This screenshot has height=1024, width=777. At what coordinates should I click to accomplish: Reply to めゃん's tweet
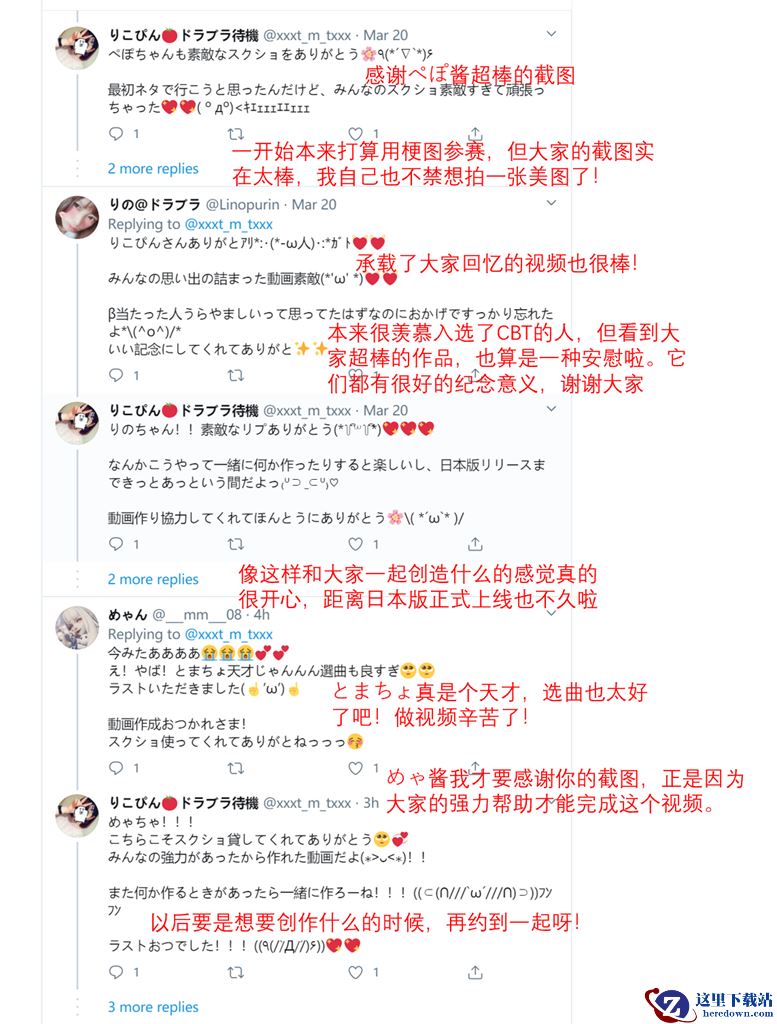click(x=116, y=768)
